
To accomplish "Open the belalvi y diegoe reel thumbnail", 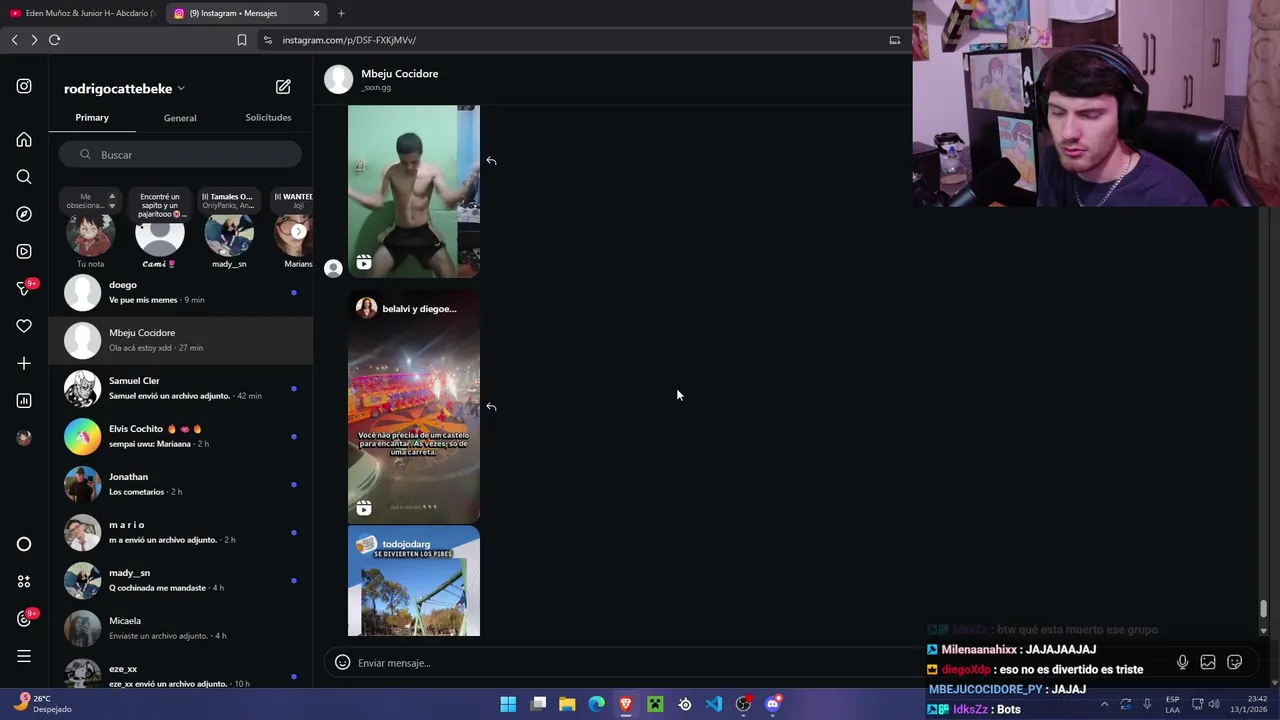I will (414, 407).
